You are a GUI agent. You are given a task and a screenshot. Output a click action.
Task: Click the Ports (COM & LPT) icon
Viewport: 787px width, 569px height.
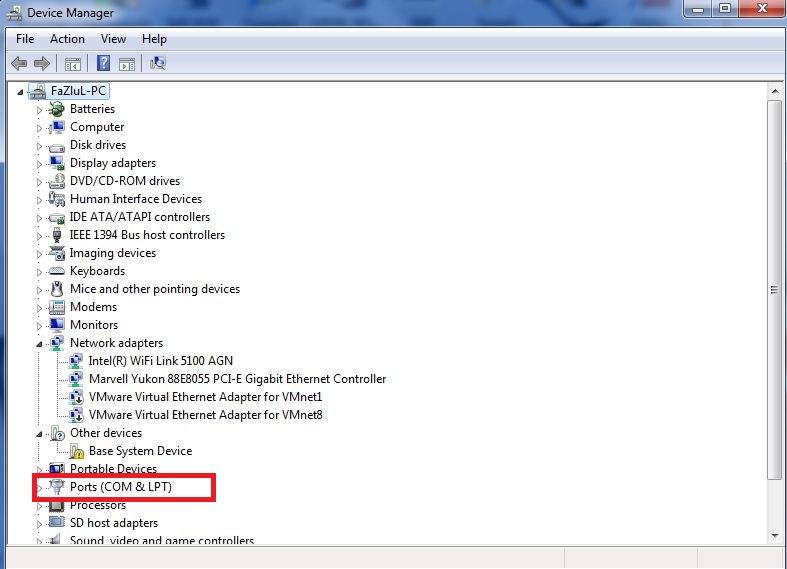tap(57, 487)
